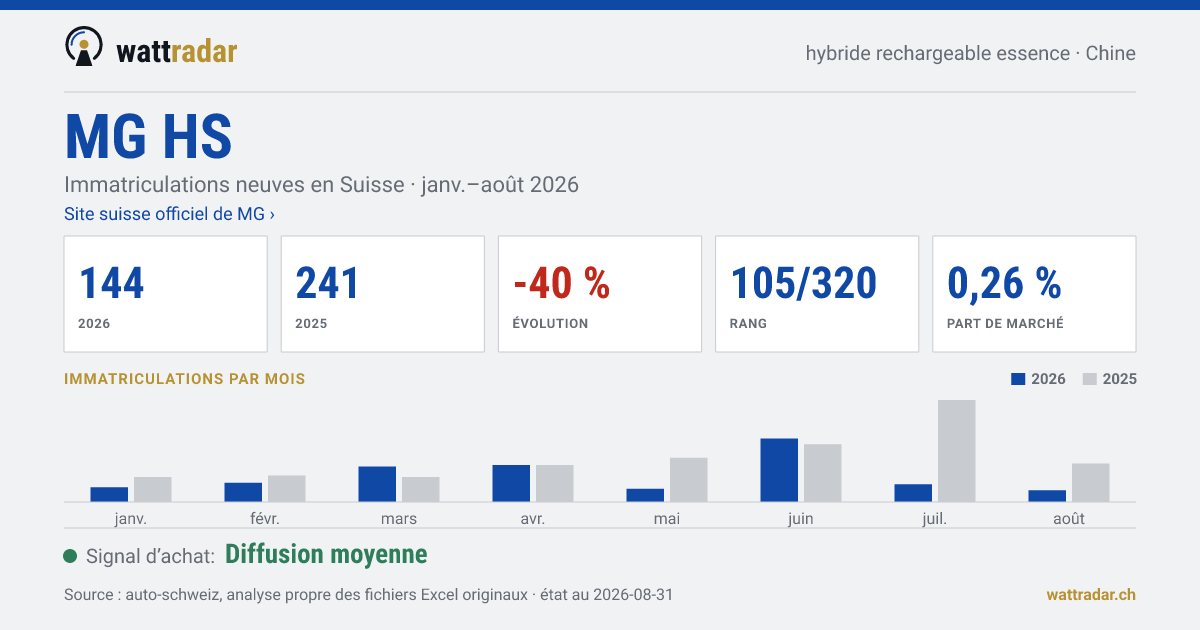The image size is (1200, 630).
Task: Click the source line mentioning auto-schweiz
Action: [x=368, y=594]
